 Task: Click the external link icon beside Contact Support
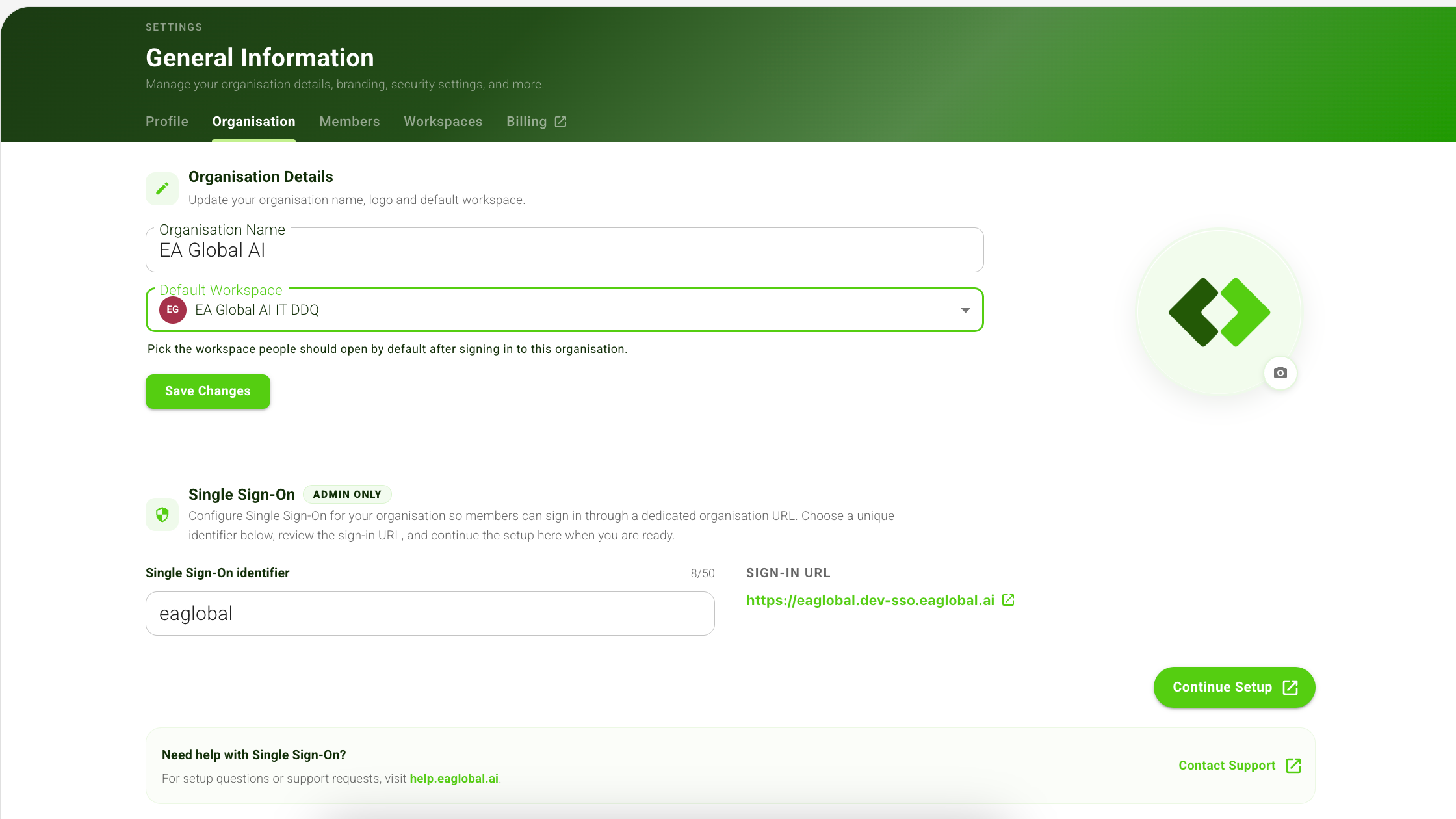[1293, 766]
